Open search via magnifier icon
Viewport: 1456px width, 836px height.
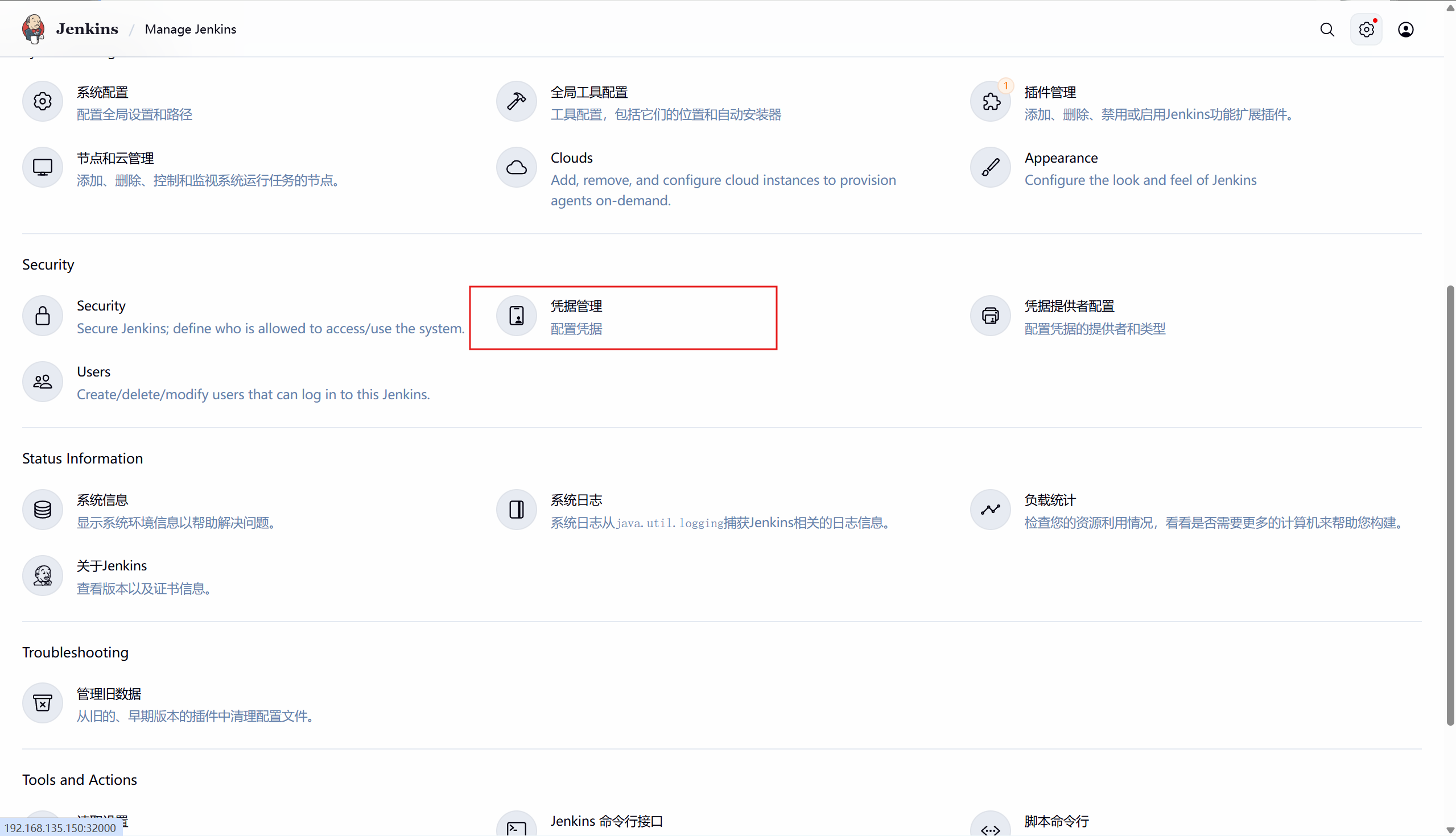(1327, 29)
